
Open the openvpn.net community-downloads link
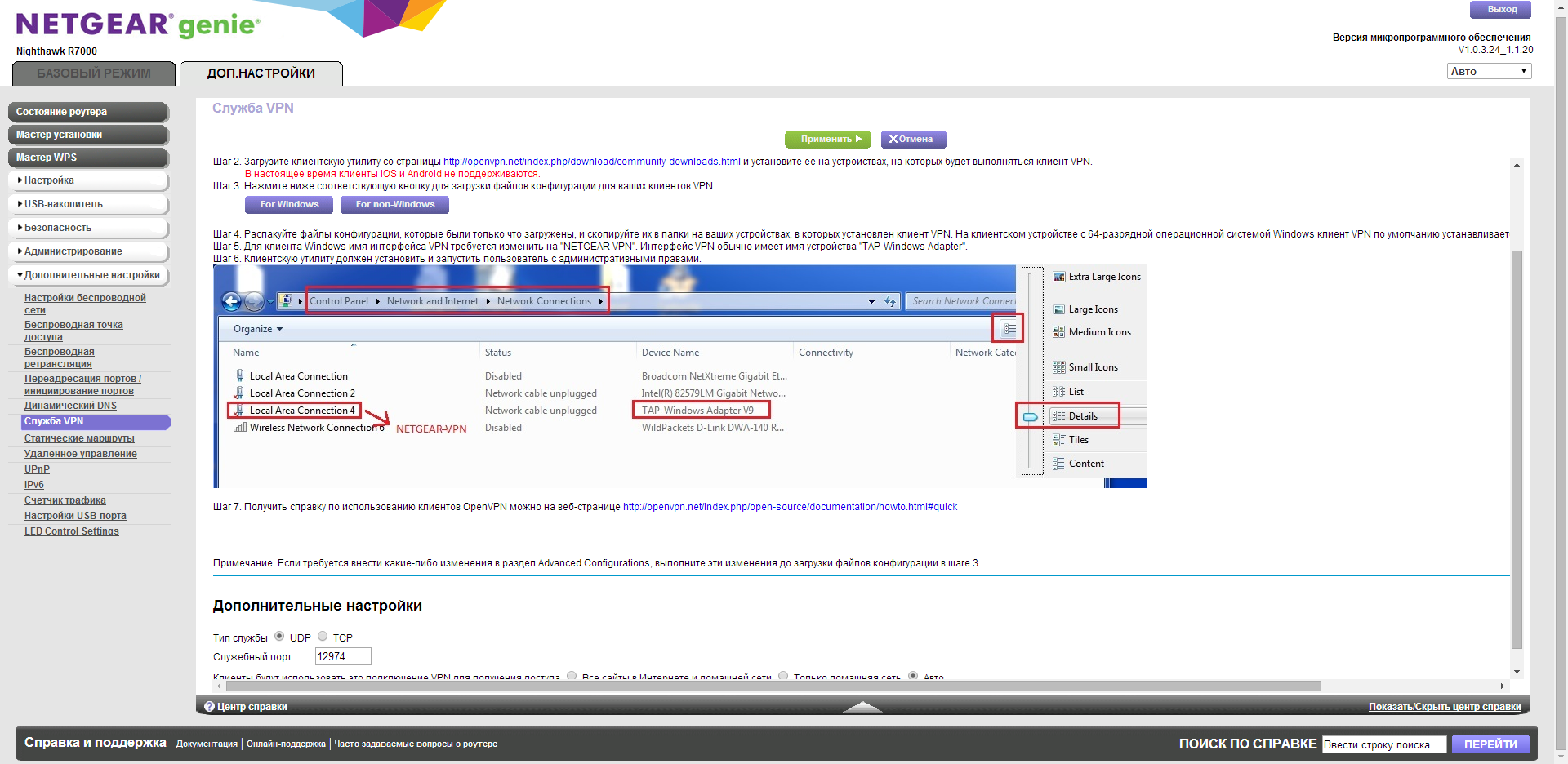pyautogui.click(x=592, y=162)
